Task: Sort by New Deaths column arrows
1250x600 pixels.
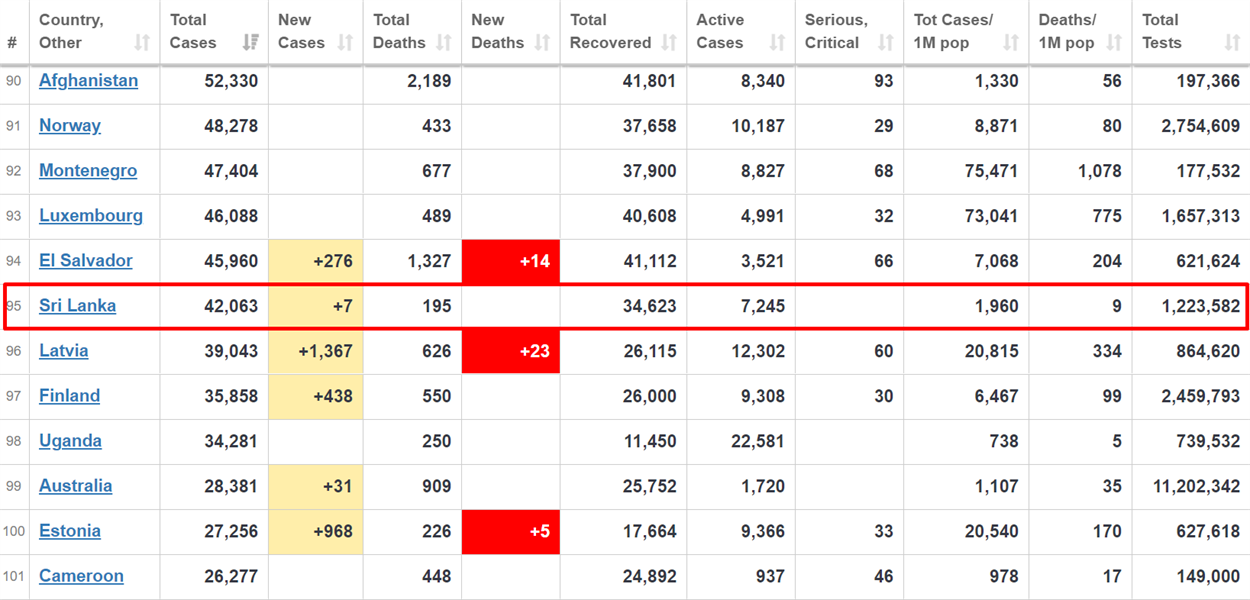Action: coord(542,43)
